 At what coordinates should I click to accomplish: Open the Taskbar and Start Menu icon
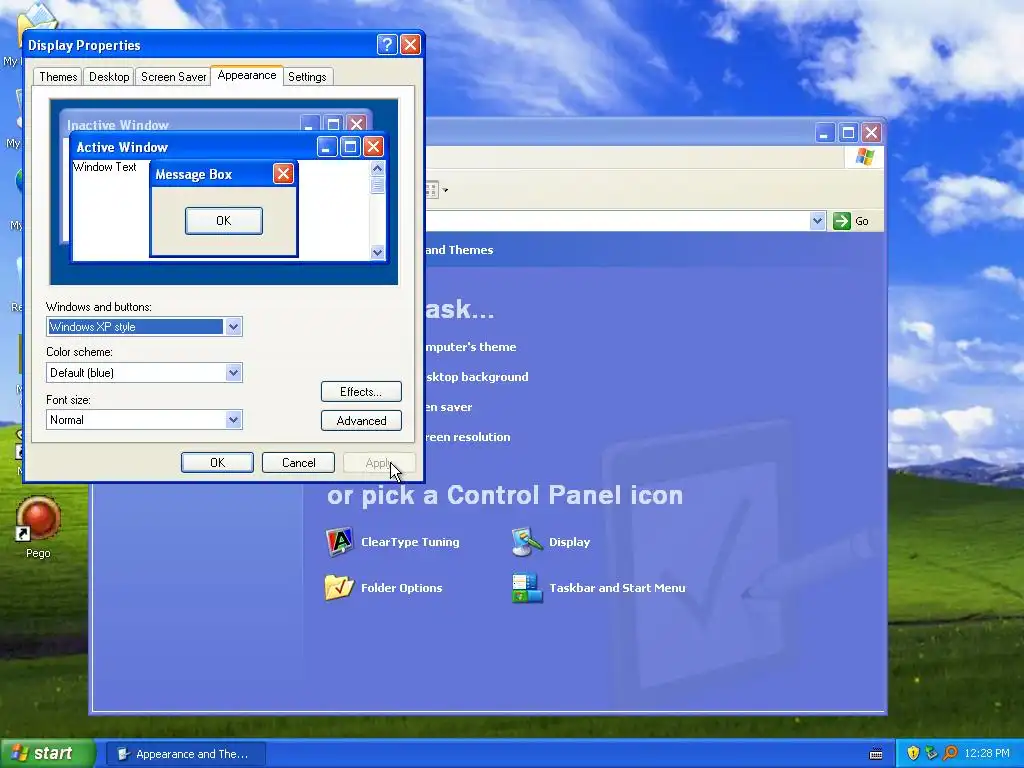pos(527,588)
